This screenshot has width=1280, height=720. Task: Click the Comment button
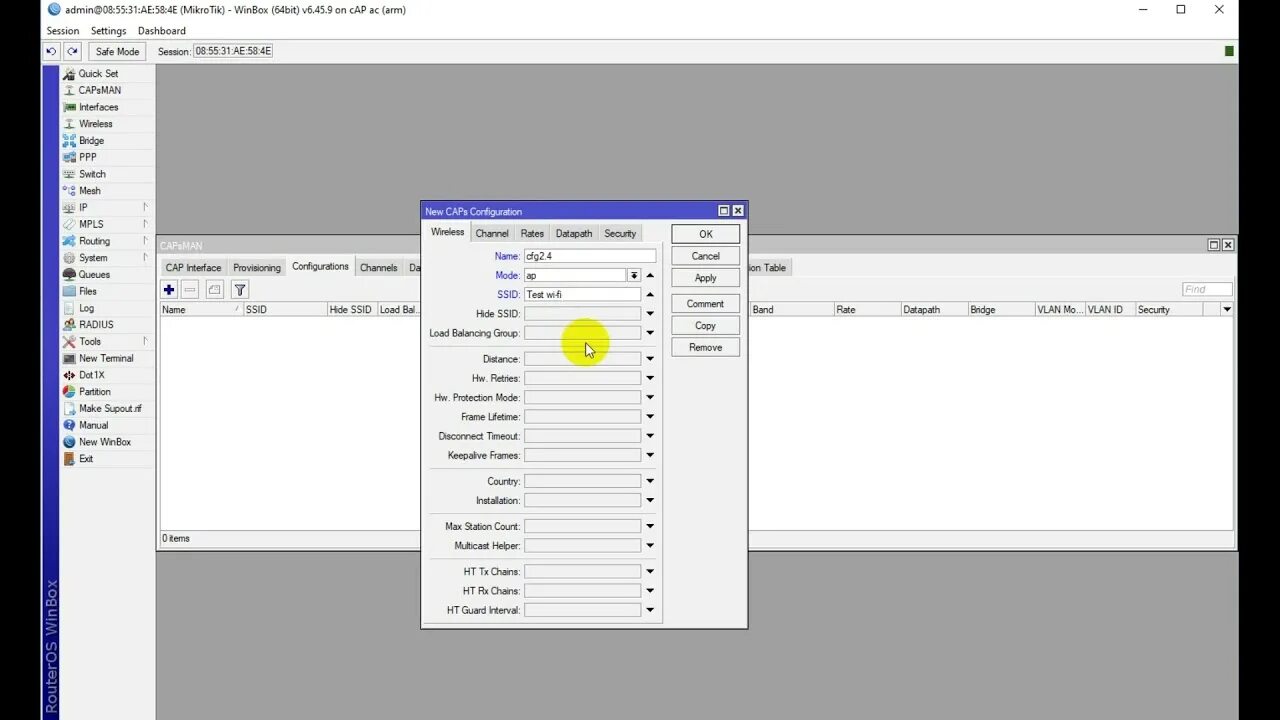tap(705, 304)
